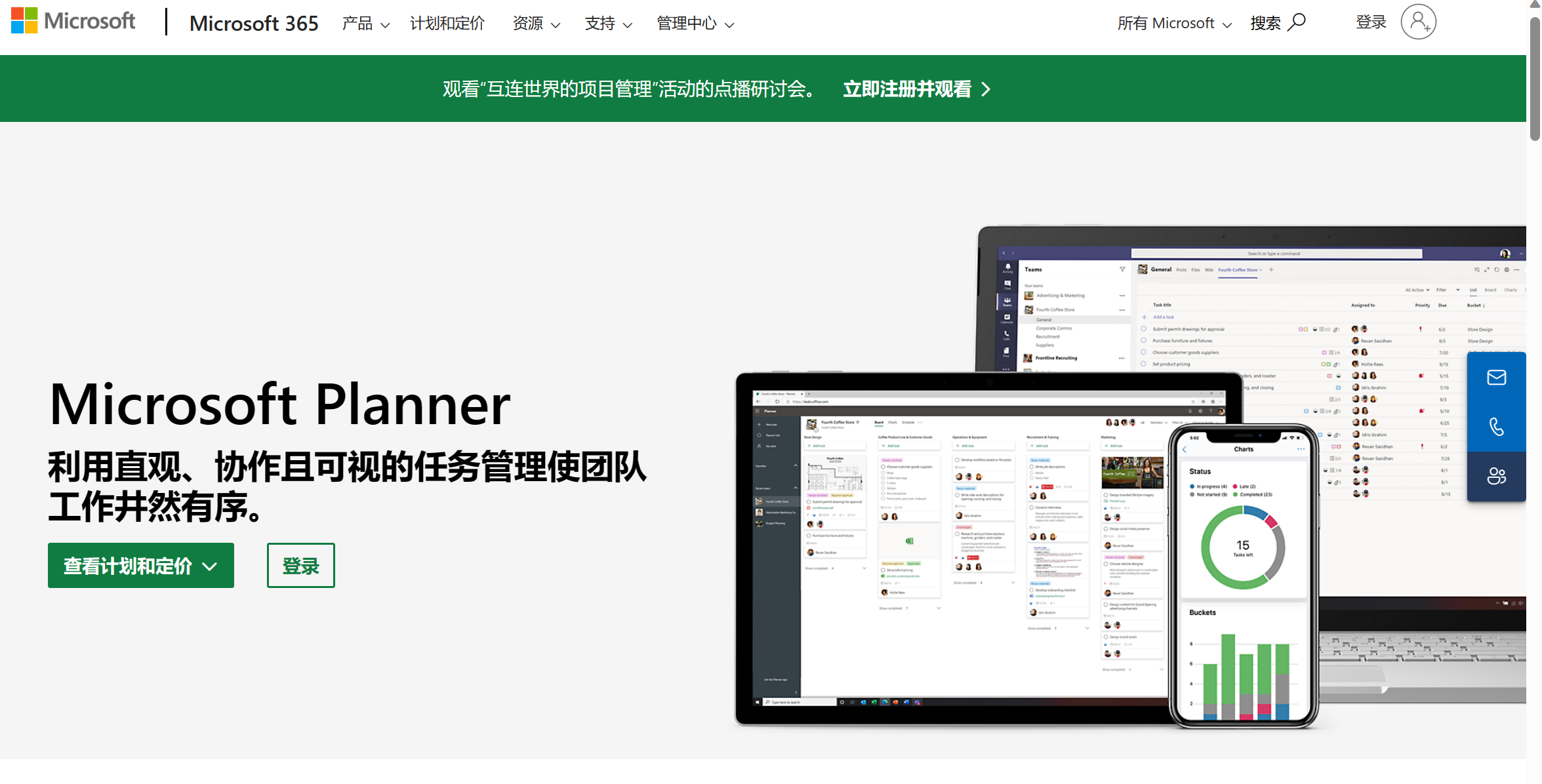Image resolution: width=1542 pixels, height=784 pixels.
Task: Expand the 管理中心 menu
Action: coord(695,24)
